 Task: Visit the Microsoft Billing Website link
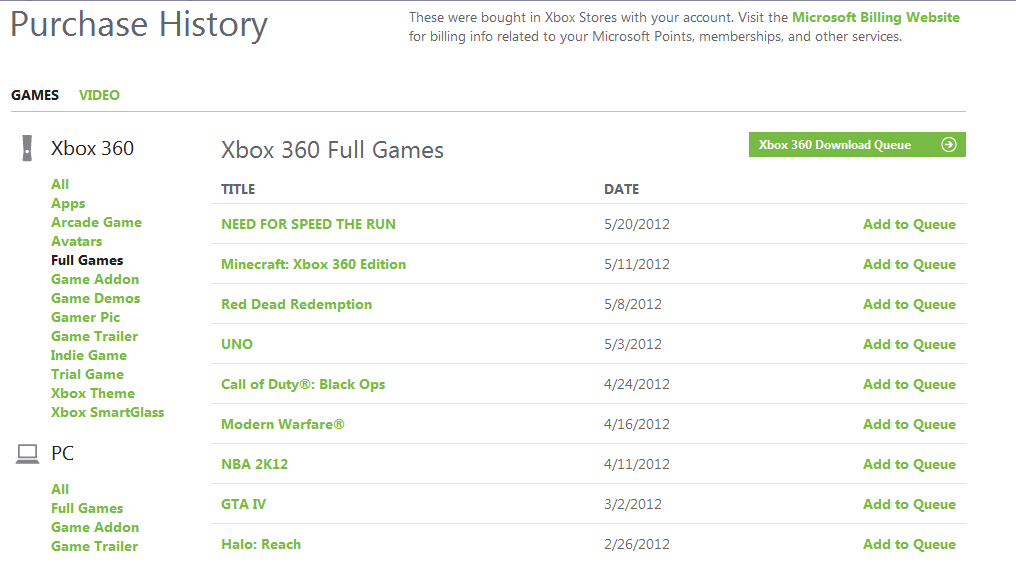pyautogui.click(x=875, y=17)
